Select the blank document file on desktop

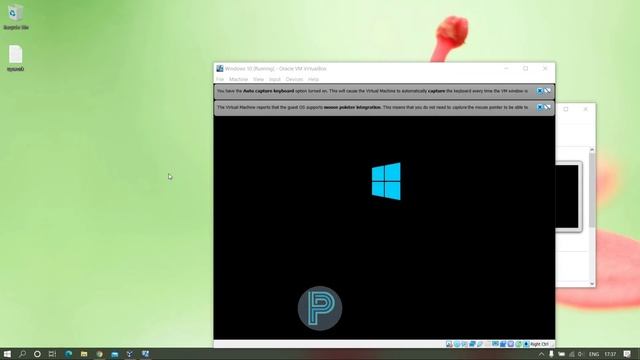16,58
